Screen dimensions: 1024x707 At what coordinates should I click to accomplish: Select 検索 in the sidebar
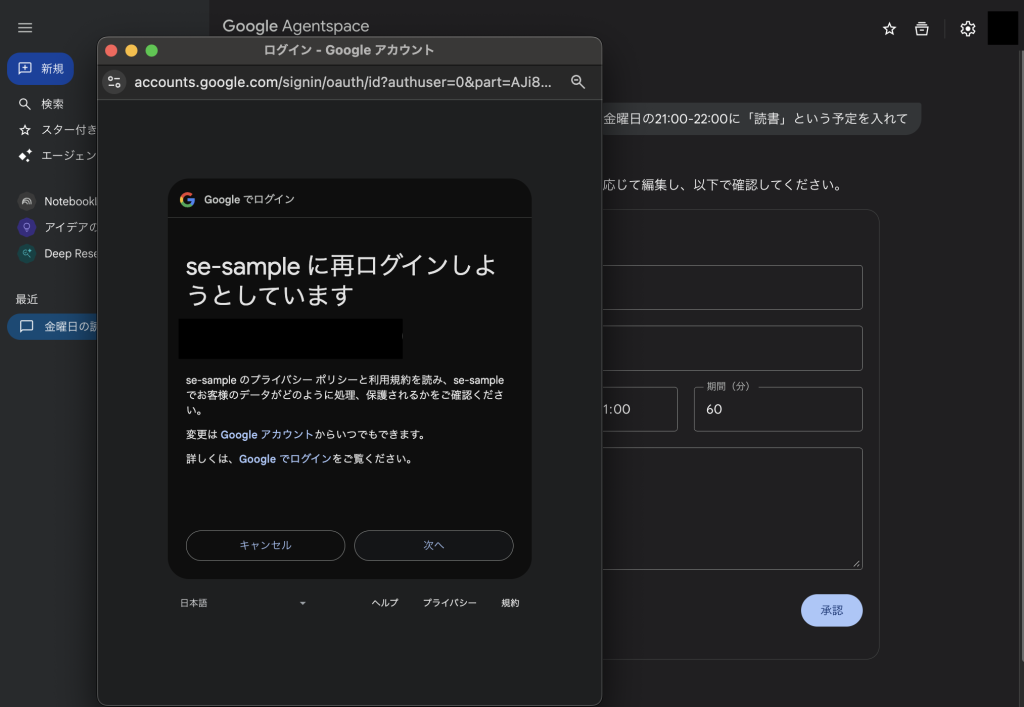52,104
